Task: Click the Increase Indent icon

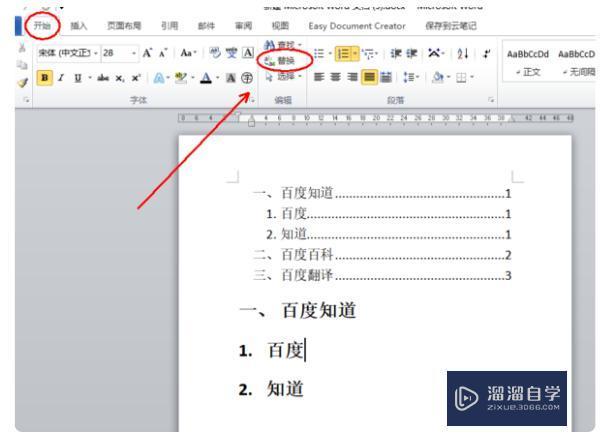Action: (x=412, y=53)
